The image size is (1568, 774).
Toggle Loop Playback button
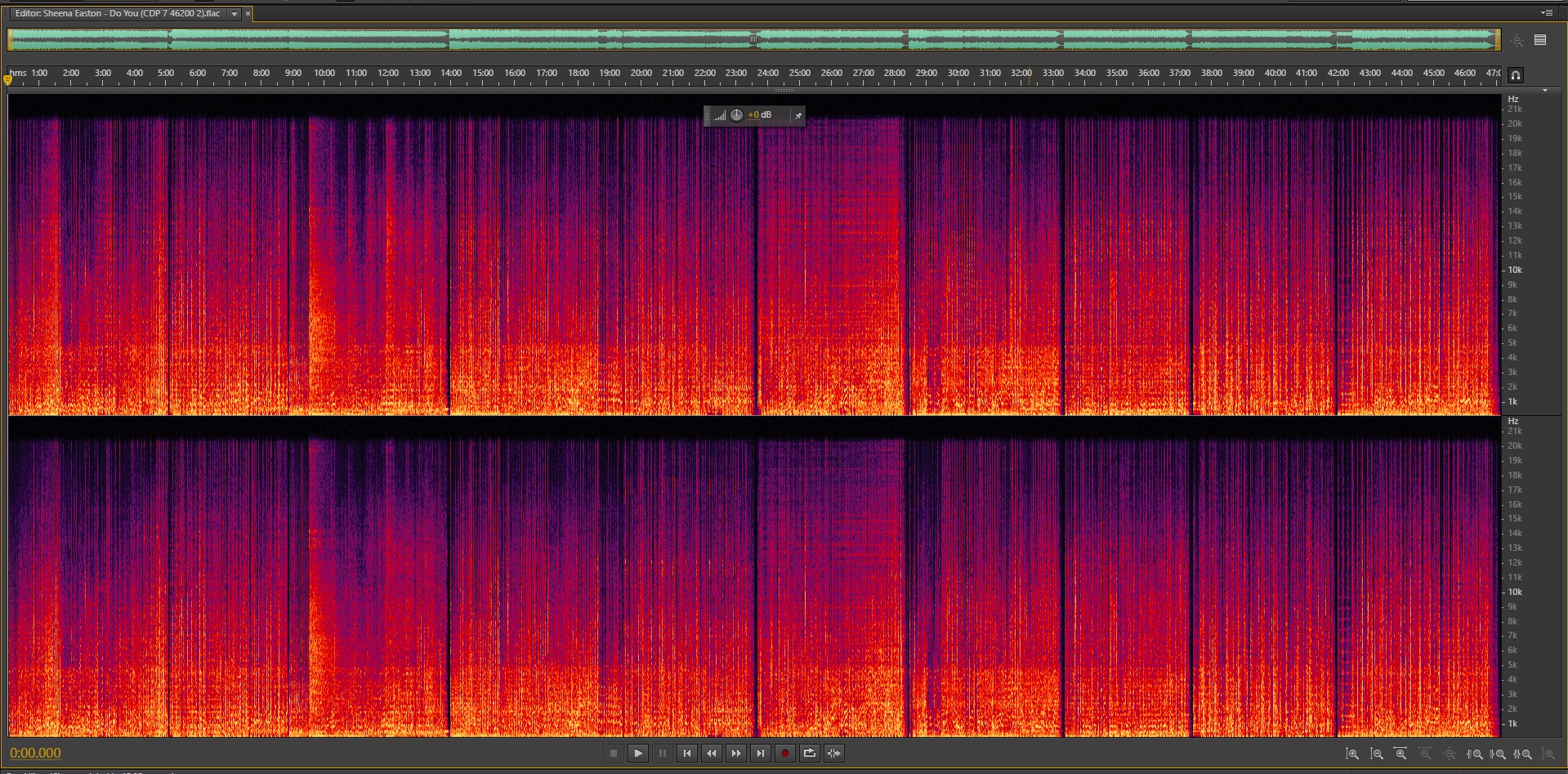[809, 754]
